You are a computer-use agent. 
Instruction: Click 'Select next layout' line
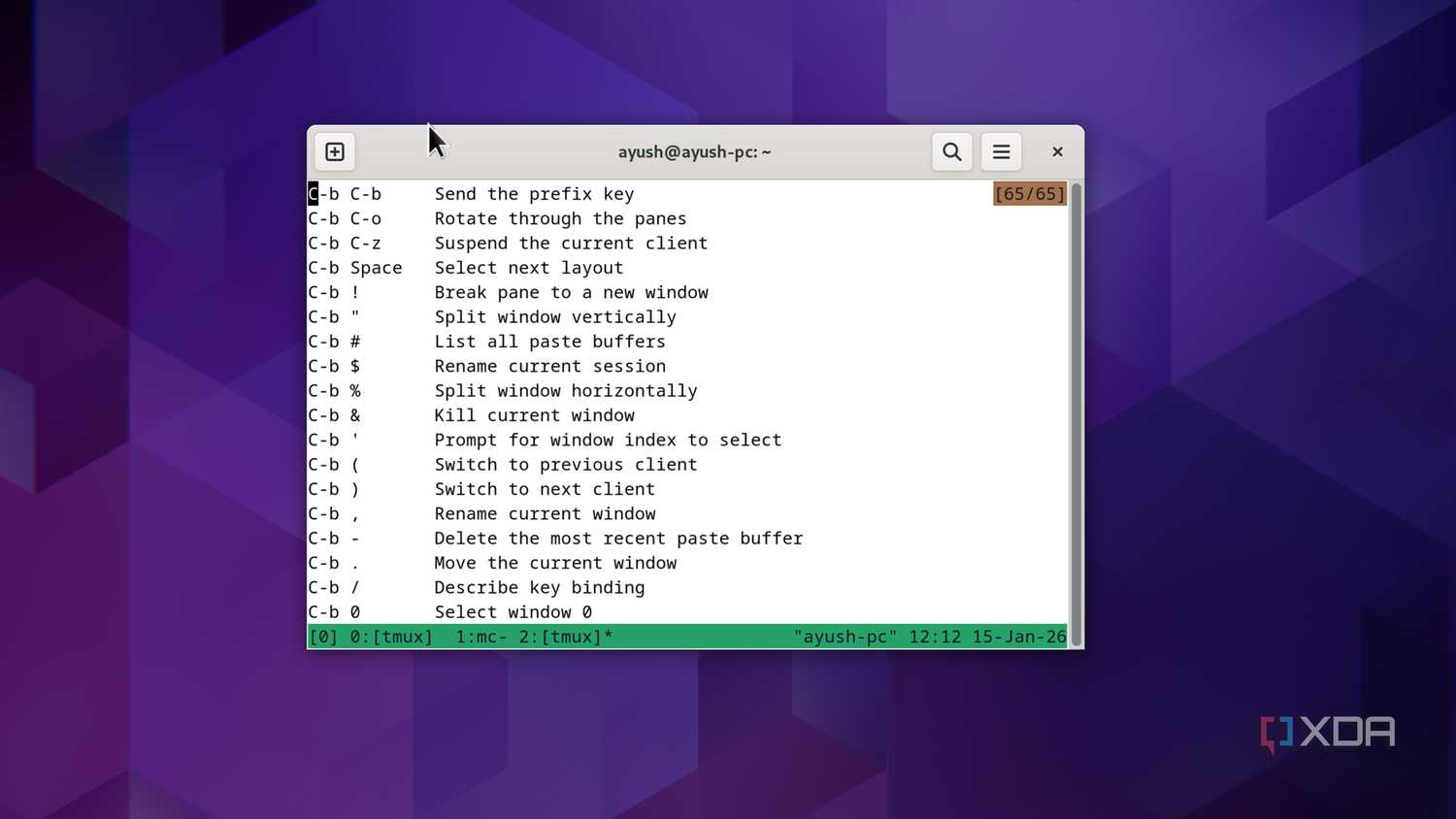click(x=529, y=268)
